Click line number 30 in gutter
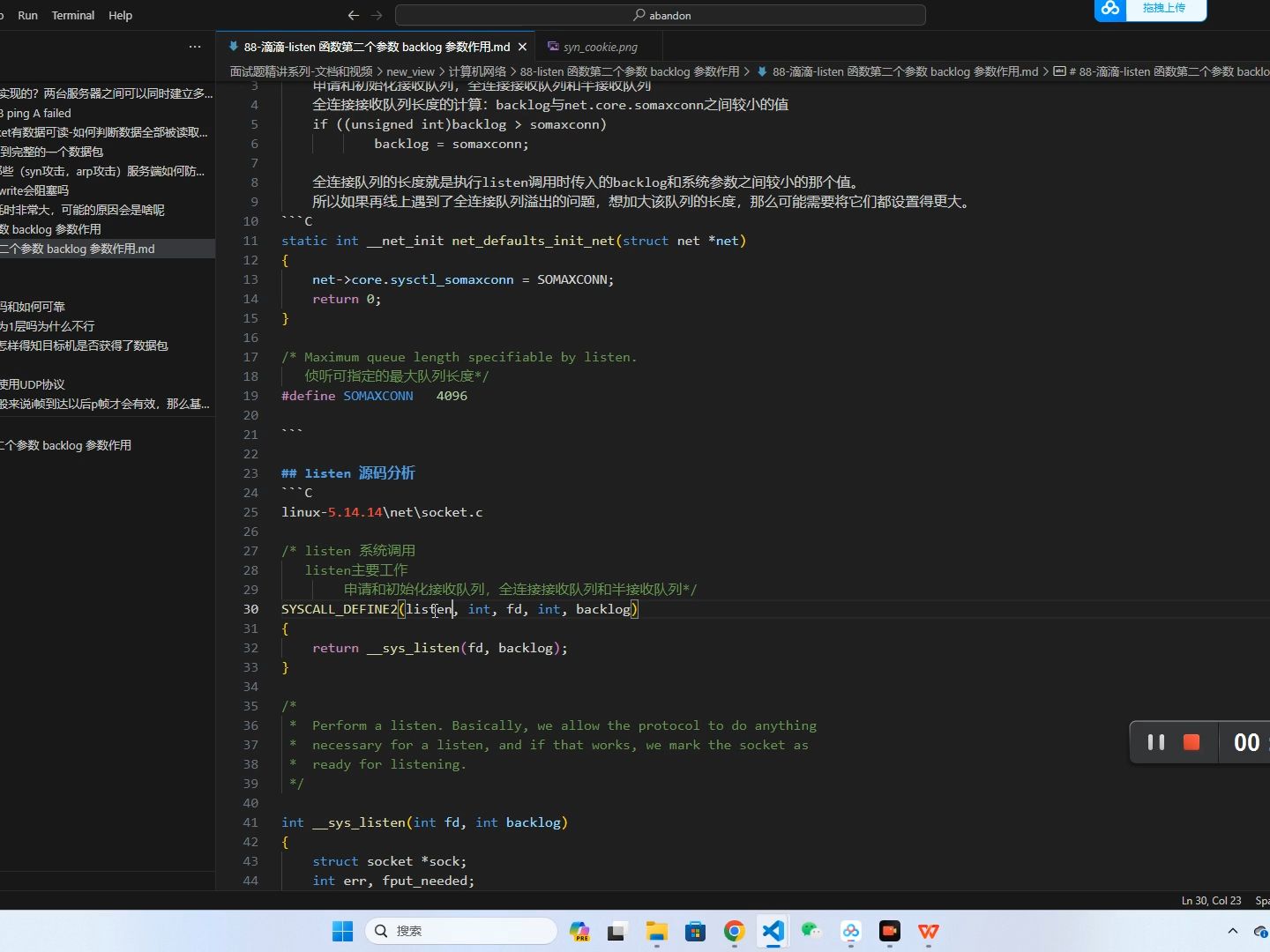Screen dimensions: 1270x952 tap(250, 609)
